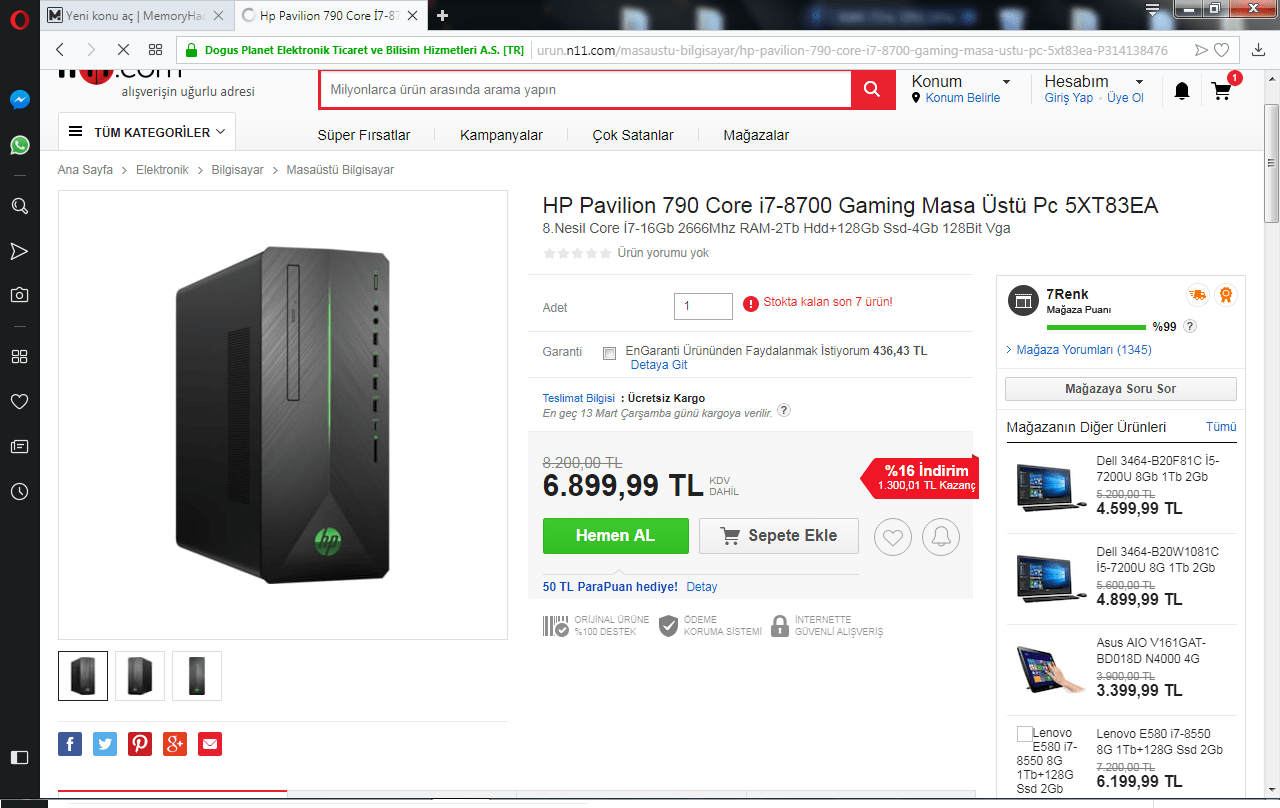Image resolution: width=1280 pixels, height=808 pixels.
Task: Select the first product thumbnail
Action: pyautogui.click(x=83, y=676)
